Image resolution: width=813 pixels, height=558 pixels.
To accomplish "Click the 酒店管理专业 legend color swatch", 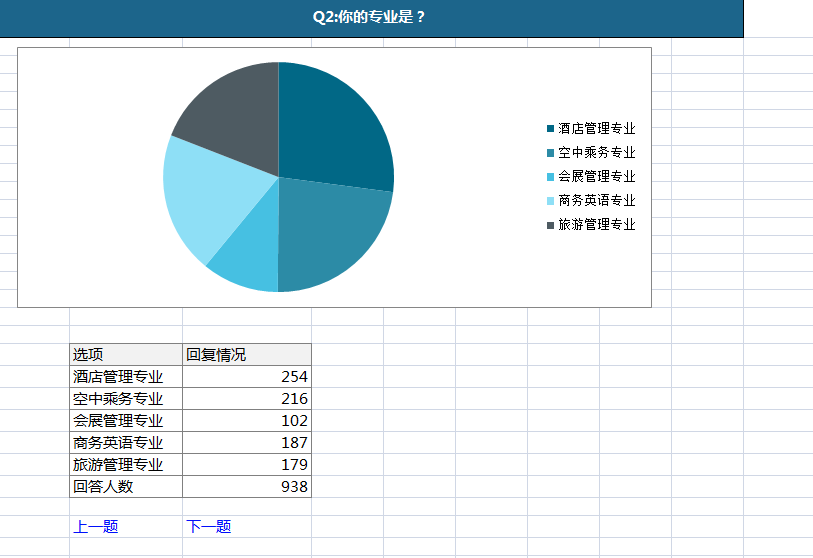I will click(550, 129).
